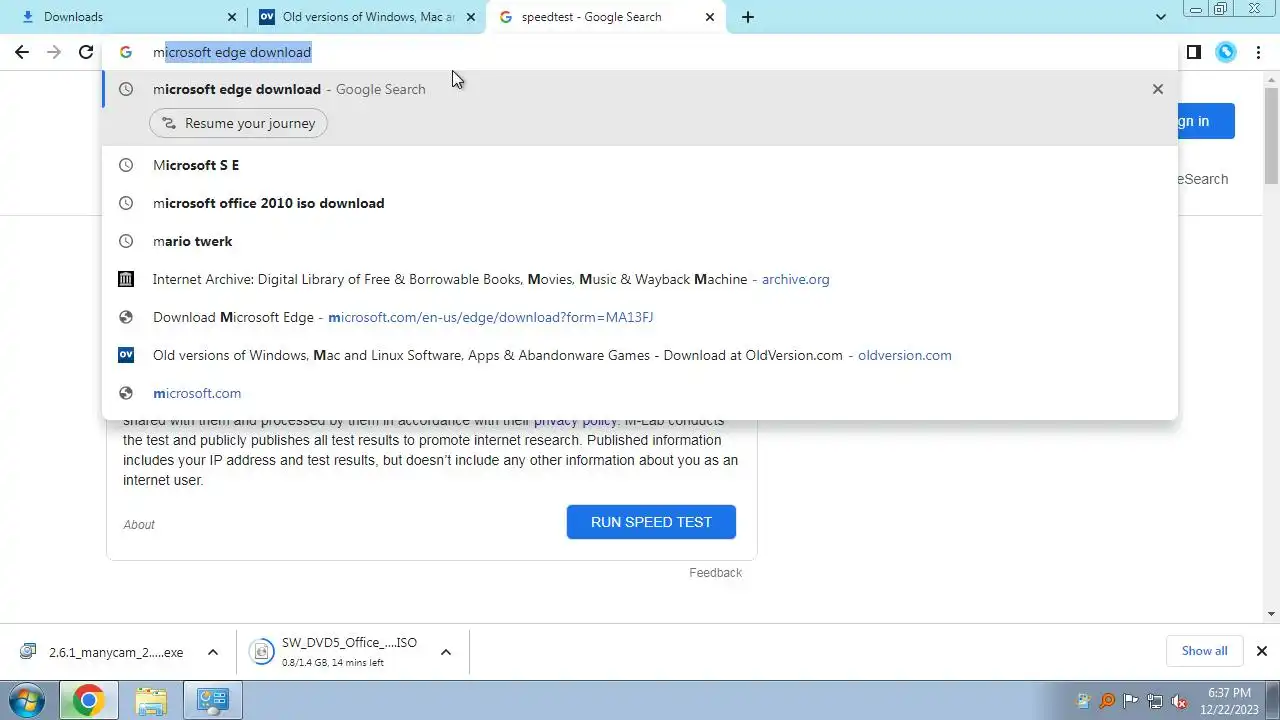Select microsoft edge download search suggestion

click(x=640, y=89)
